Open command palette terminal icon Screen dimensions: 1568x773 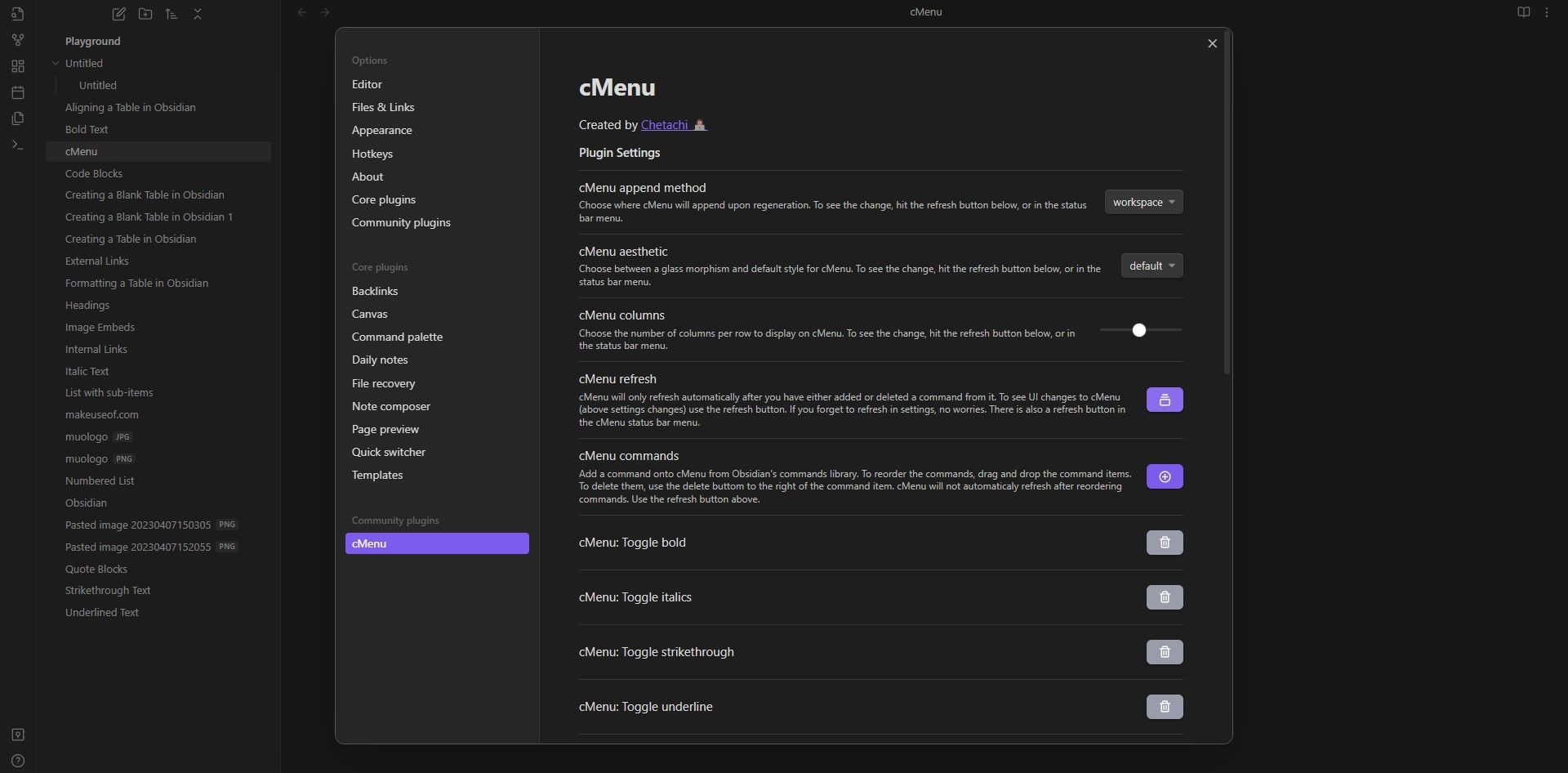[18, 145]
